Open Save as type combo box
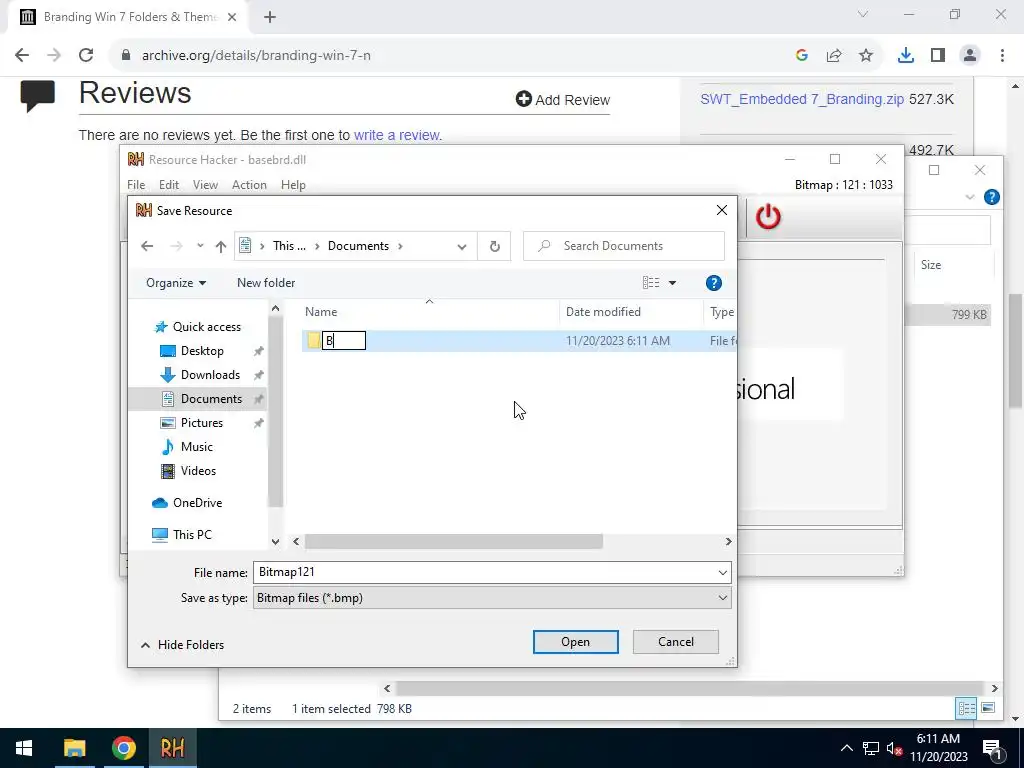The height and width of the screenshot is (768, 1024). [x=492, y=598]
